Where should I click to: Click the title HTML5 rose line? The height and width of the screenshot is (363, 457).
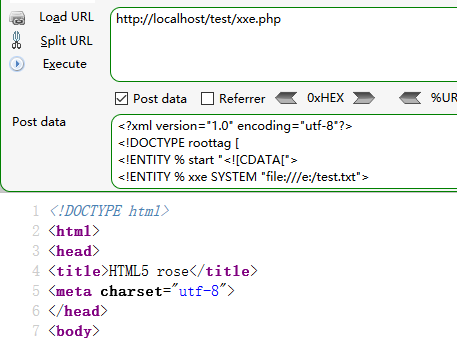(153, 271)
